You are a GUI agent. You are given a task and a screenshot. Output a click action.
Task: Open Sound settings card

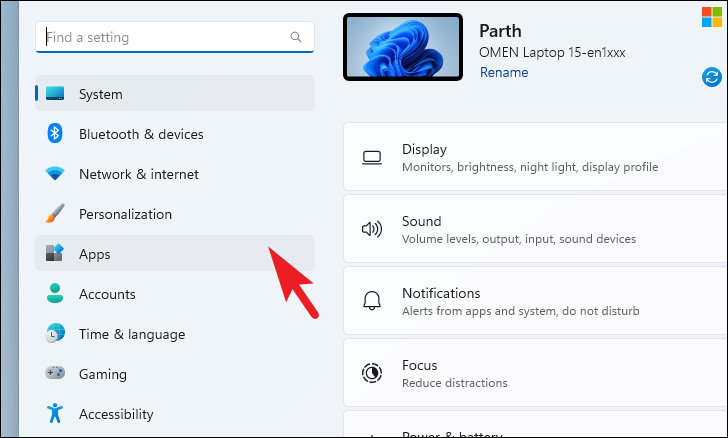coord(535,229)
